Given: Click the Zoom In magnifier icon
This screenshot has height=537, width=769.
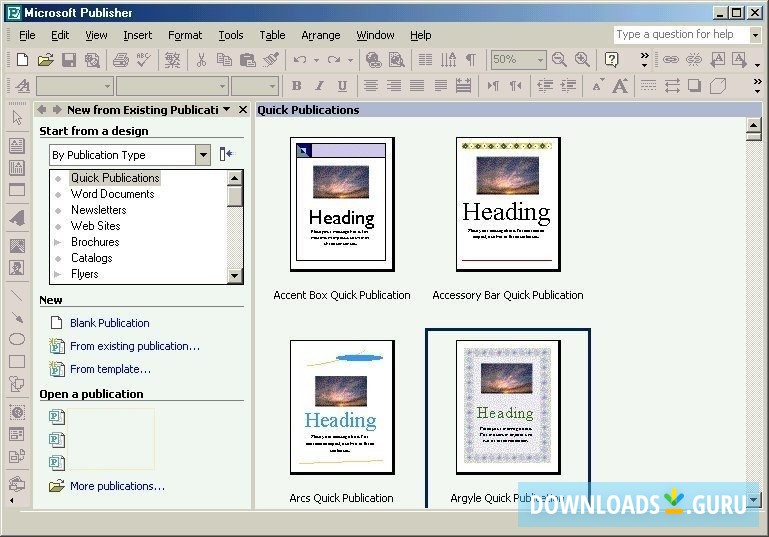Looking at the screenshot, I should (582, 60).
